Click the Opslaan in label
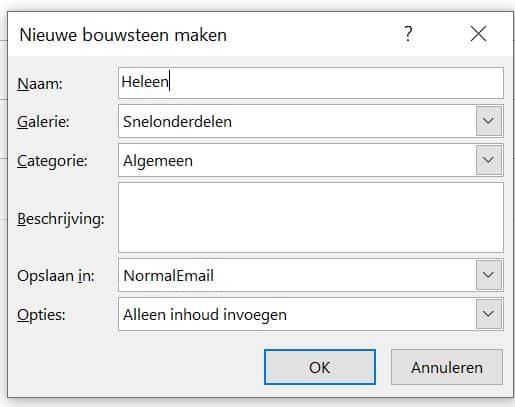Viewport: 515px width, 407px height. 56,276
